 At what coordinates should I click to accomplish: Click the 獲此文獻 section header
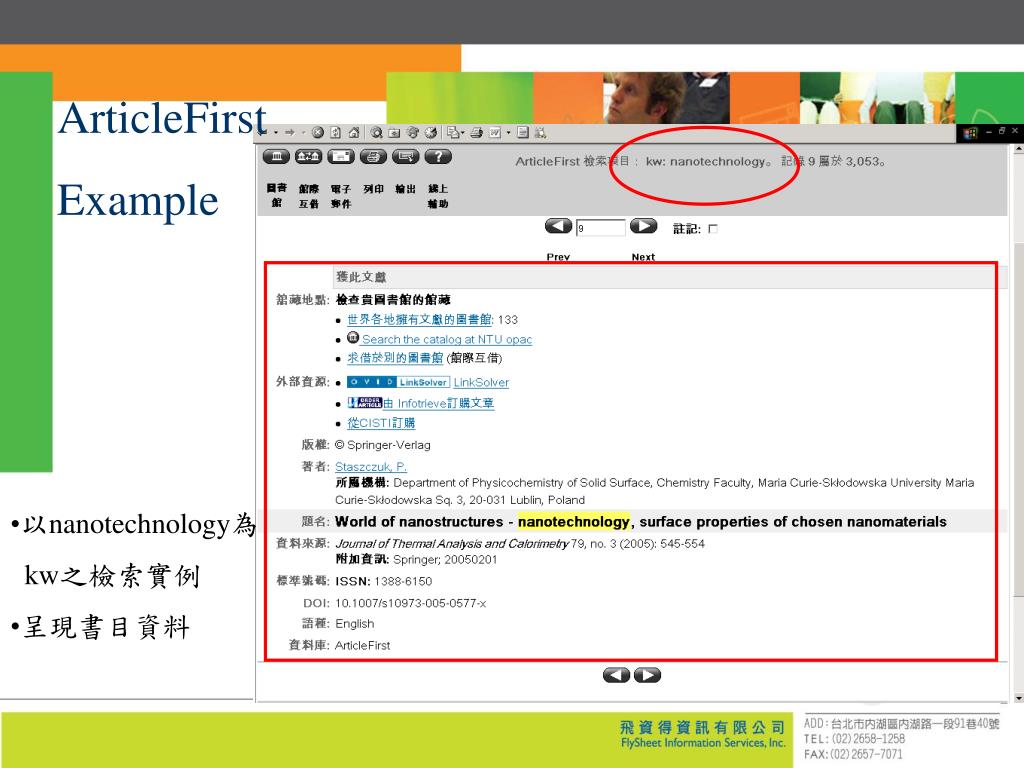pos(361,277)
